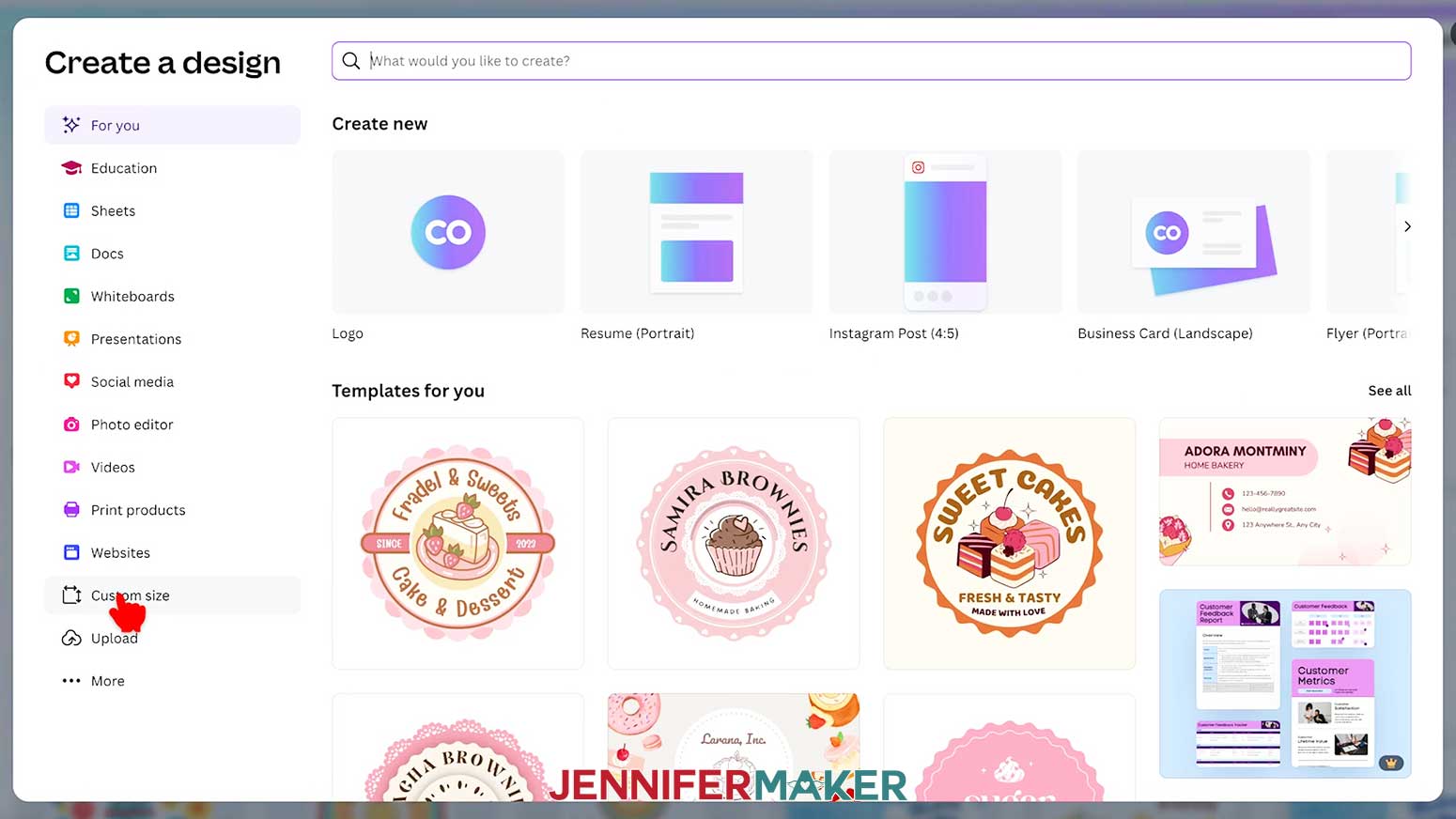Click the crown premium badge icon
This screenshot has height=819, width=1456.
coord(1391,763)
